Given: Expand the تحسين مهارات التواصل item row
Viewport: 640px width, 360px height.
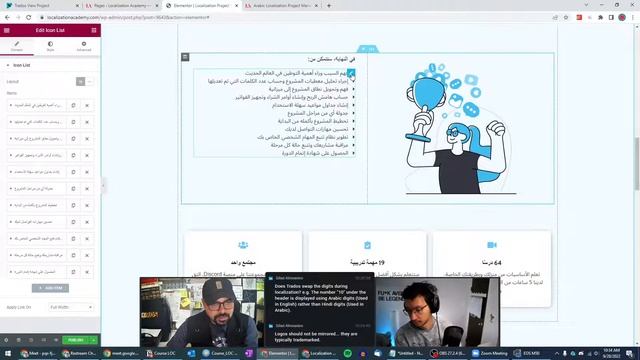Looking at the screenshot, I should coord(36,222).
